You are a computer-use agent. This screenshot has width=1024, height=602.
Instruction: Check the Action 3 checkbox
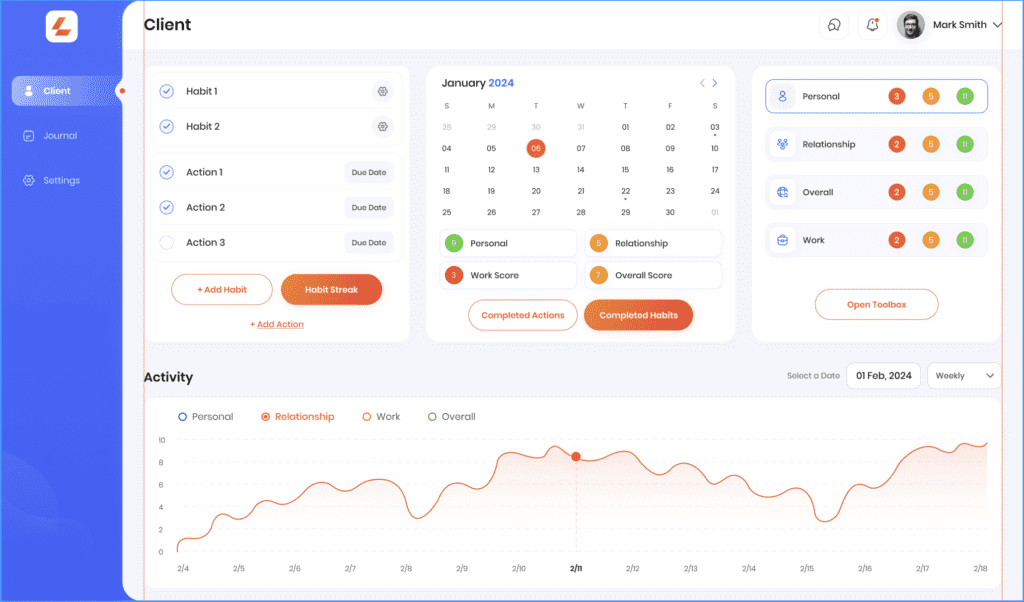(x=167, y=242)
